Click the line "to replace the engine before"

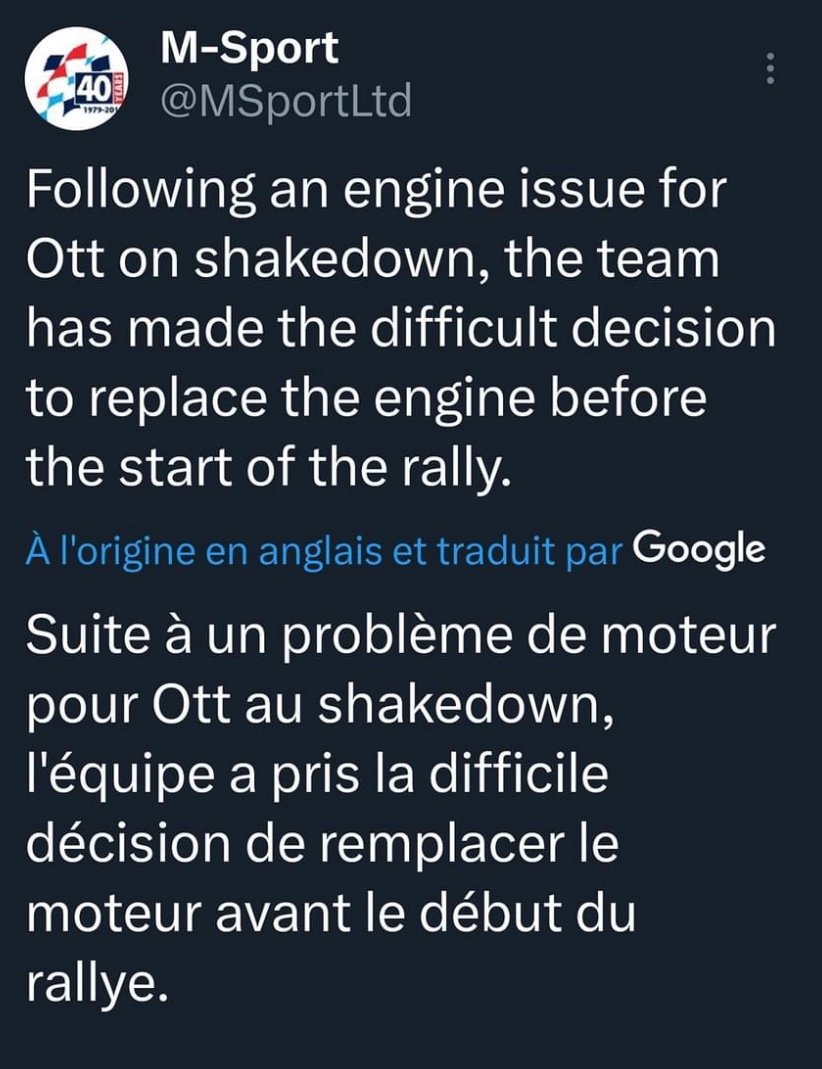366,398
